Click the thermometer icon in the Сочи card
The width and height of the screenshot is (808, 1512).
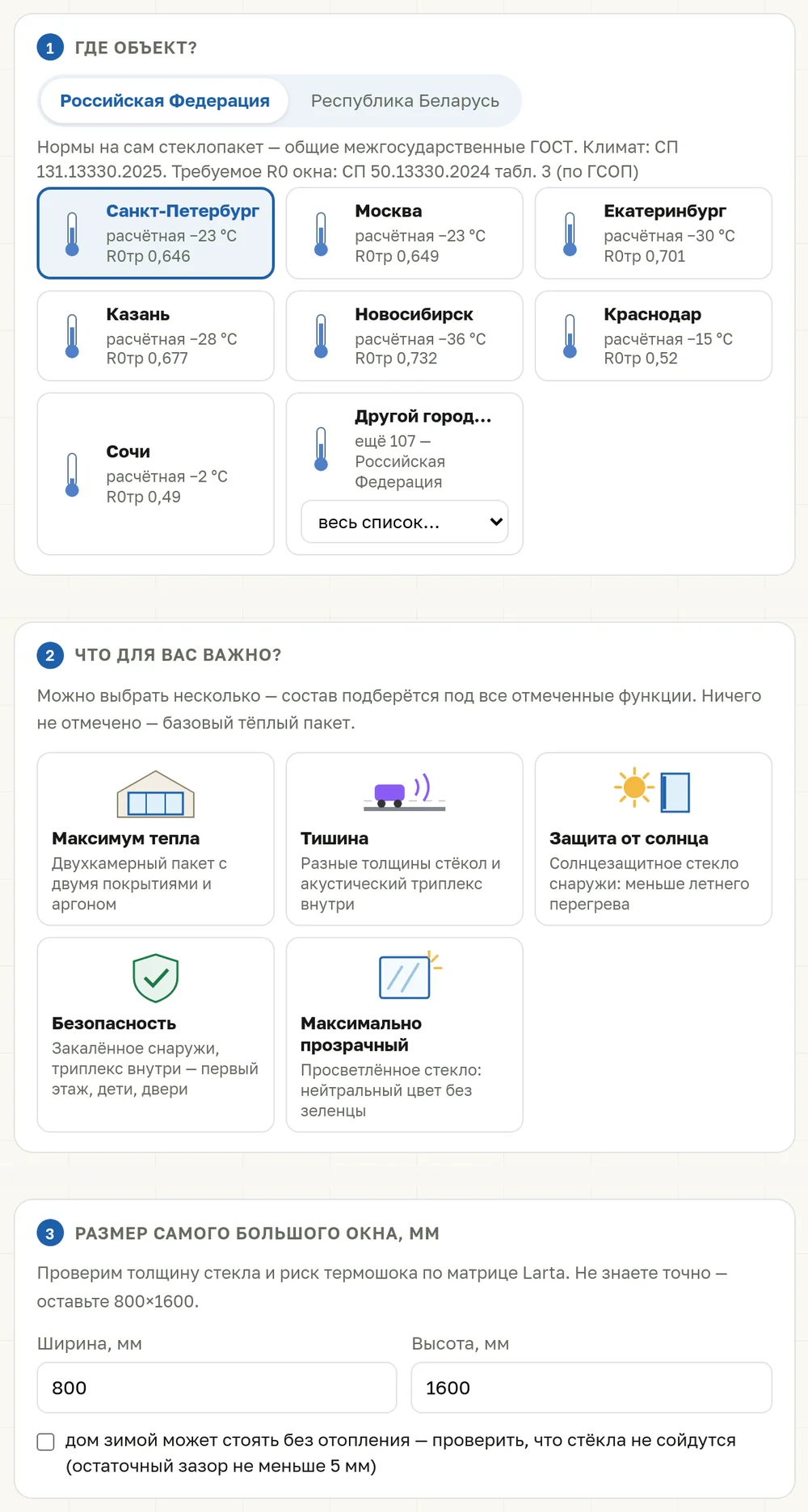point(72,474)
